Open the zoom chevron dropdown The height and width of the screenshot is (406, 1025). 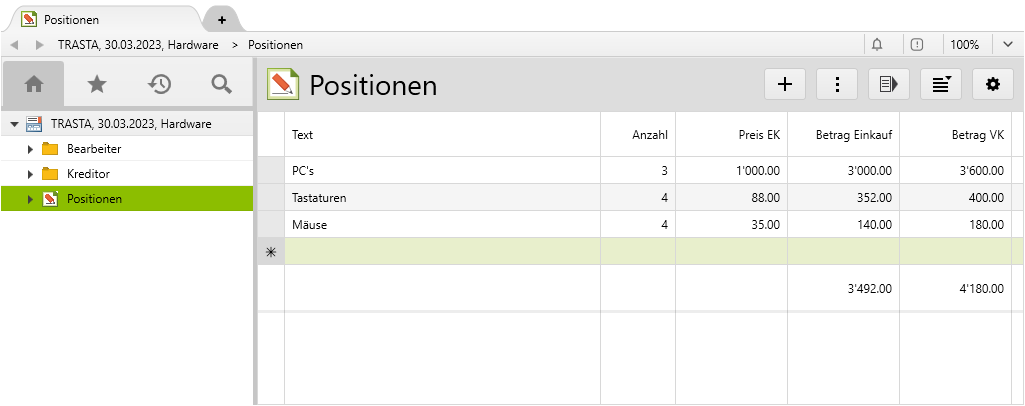(1006, 45)
